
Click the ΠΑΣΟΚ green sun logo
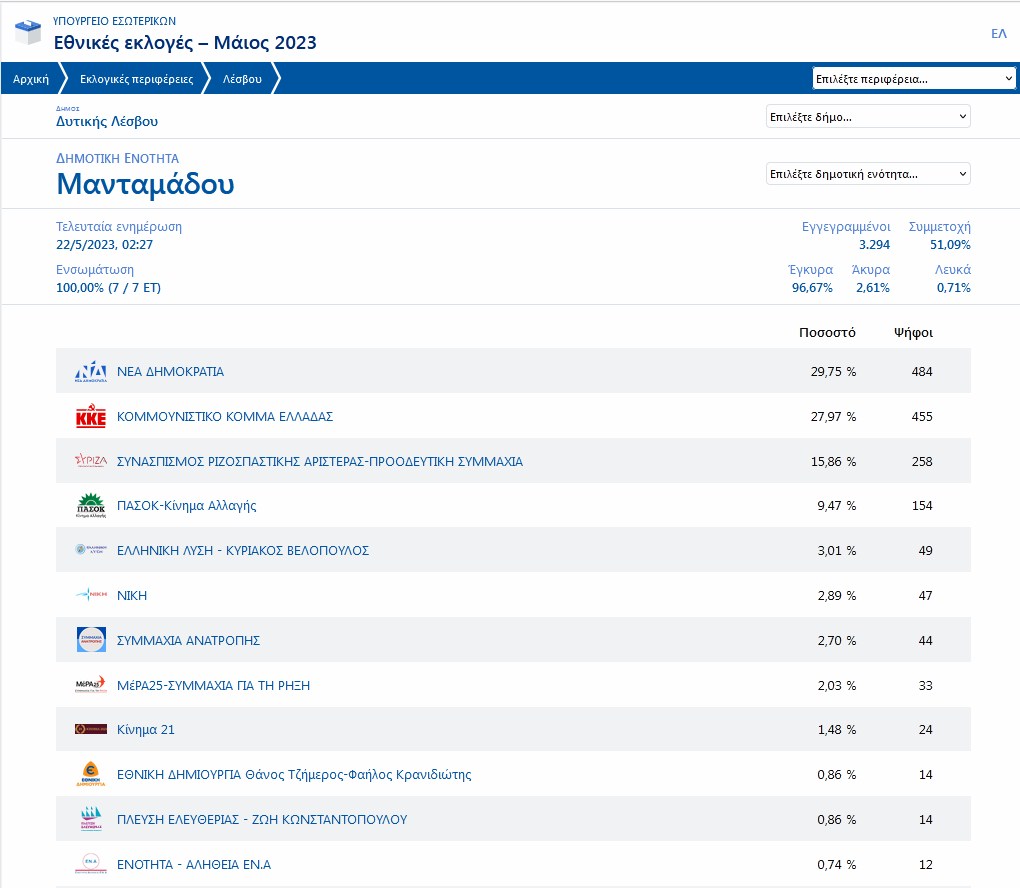(x=91, y=506)
